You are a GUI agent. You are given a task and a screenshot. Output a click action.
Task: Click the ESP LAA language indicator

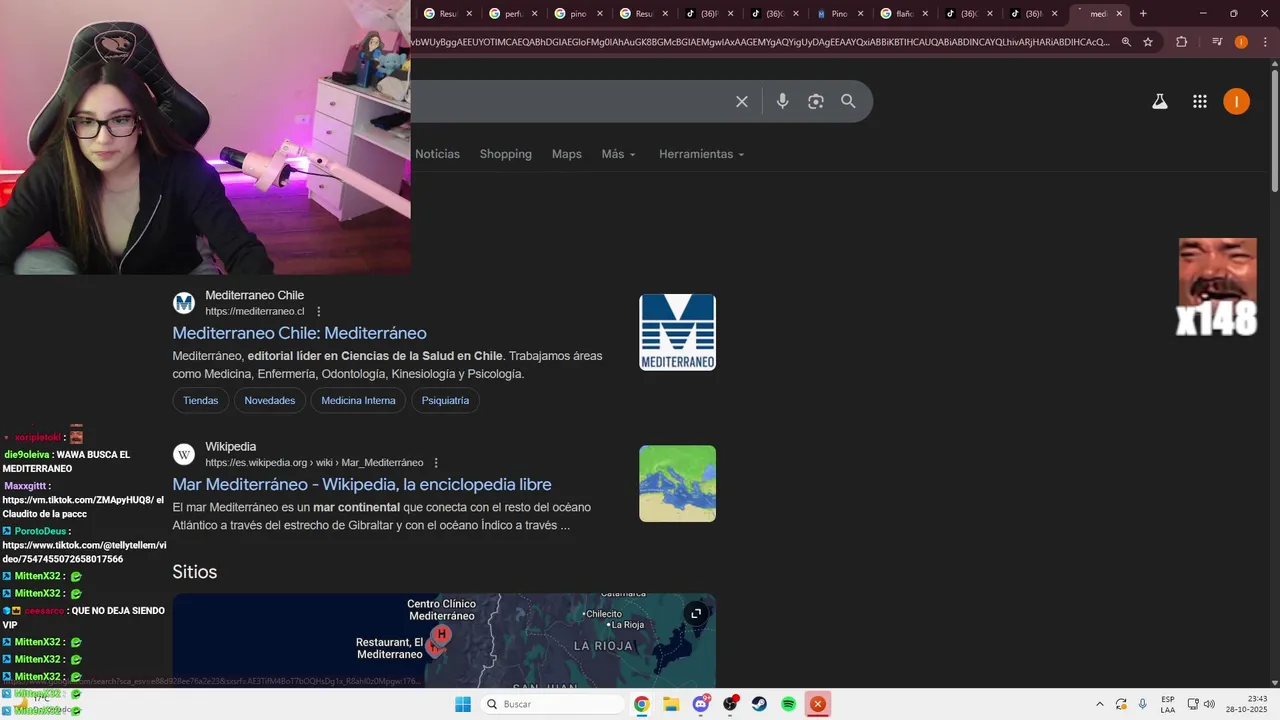pyautogui.click(x=1168, y=704)
